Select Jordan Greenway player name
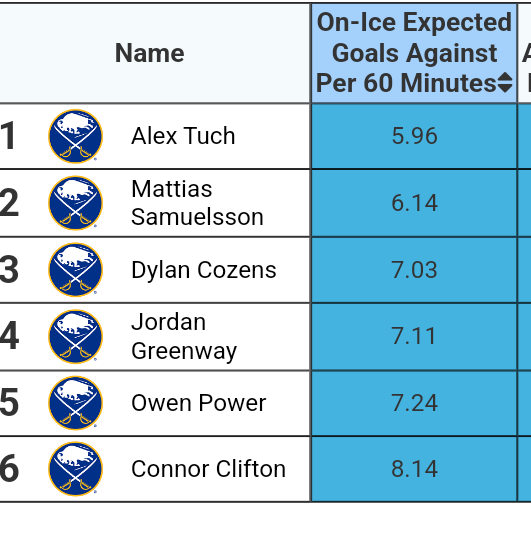This screenshot has width=531, height=550. coord(184,336)
